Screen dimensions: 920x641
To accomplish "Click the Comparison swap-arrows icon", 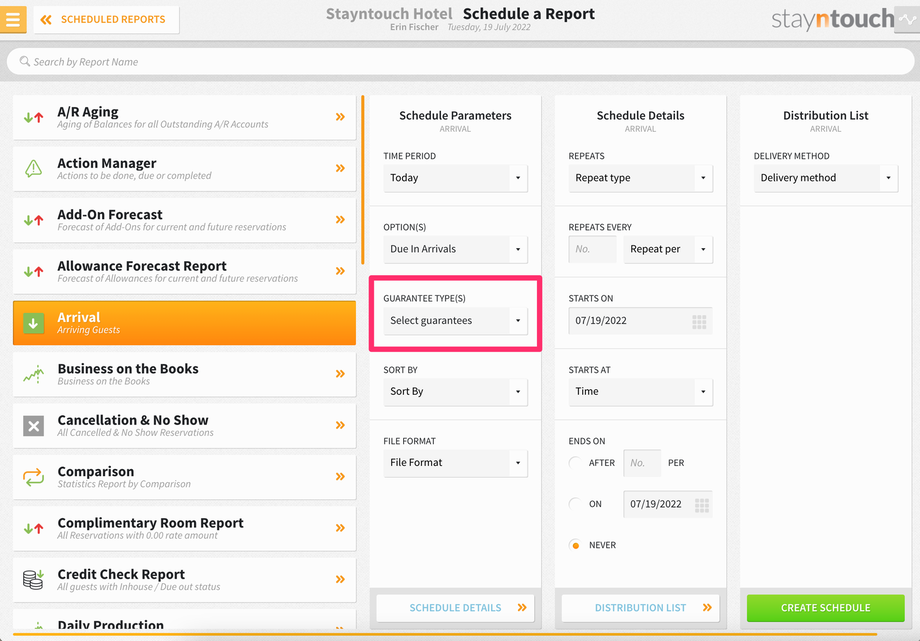I will click(x=33, y=477).
